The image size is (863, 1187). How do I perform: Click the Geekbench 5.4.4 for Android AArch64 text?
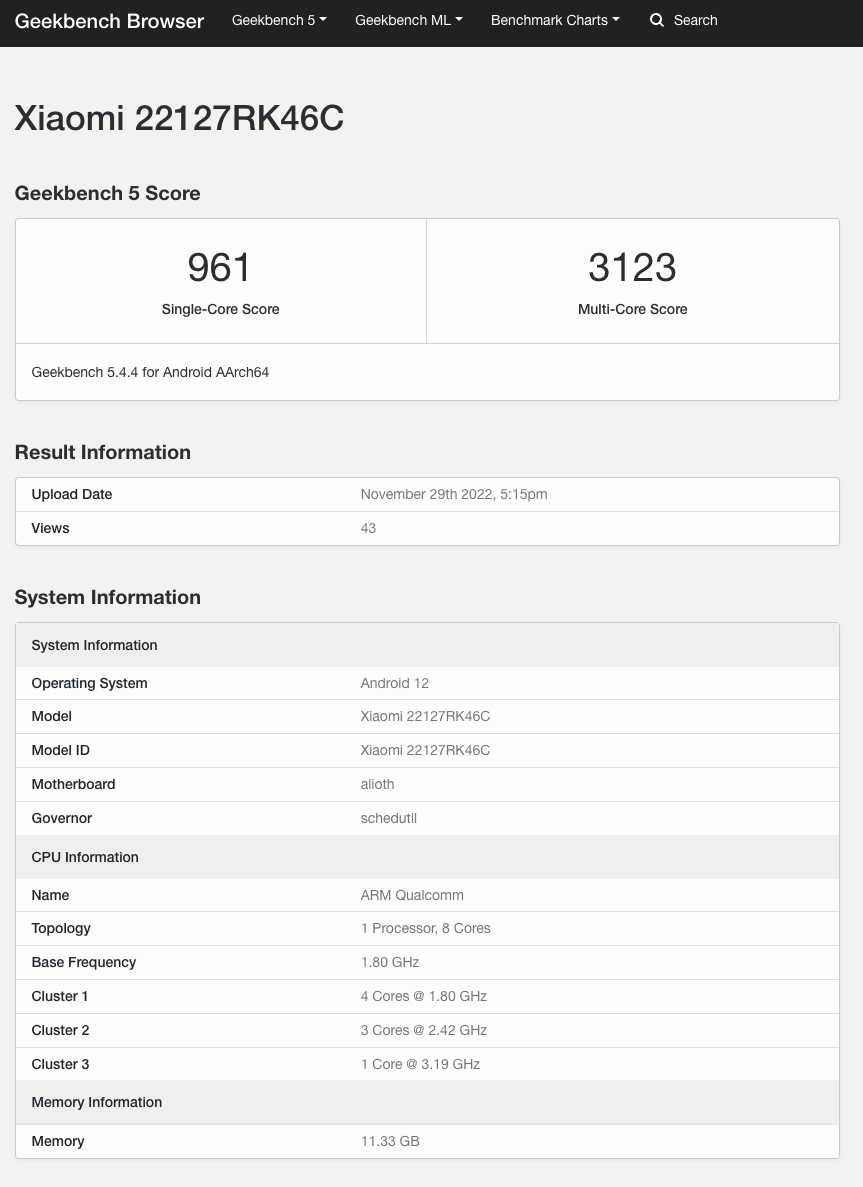tap(150, 372)
